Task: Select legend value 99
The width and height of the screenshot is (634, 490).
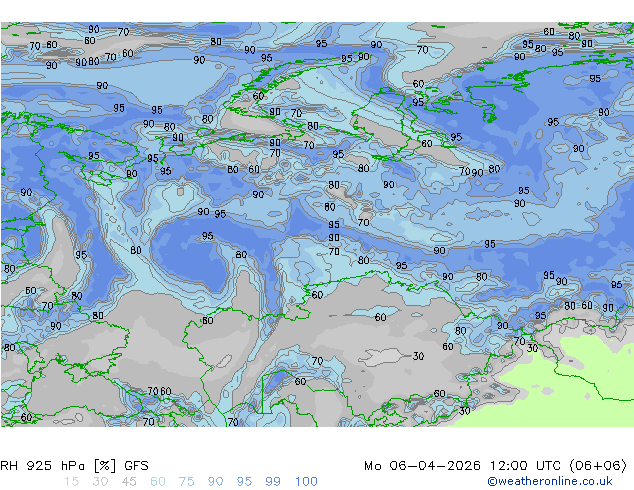Action: point(273,482)
